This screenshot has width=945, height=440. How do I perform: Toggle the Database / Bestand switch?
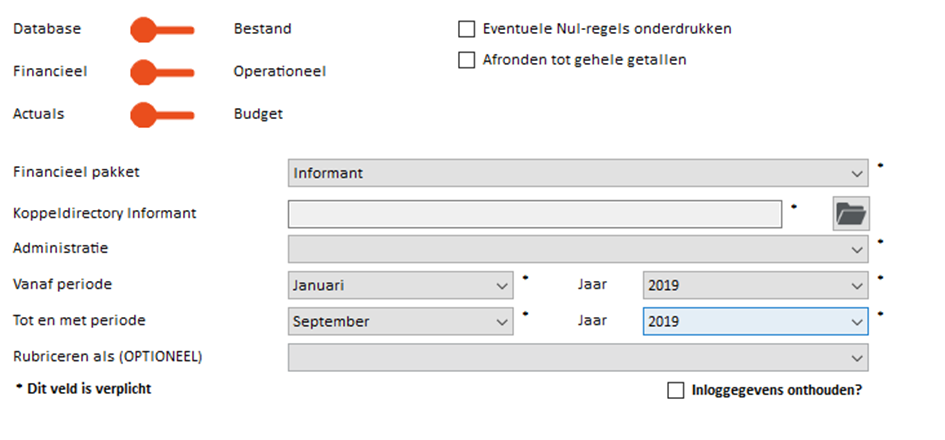pyautogui.click(x=162, y=30)
